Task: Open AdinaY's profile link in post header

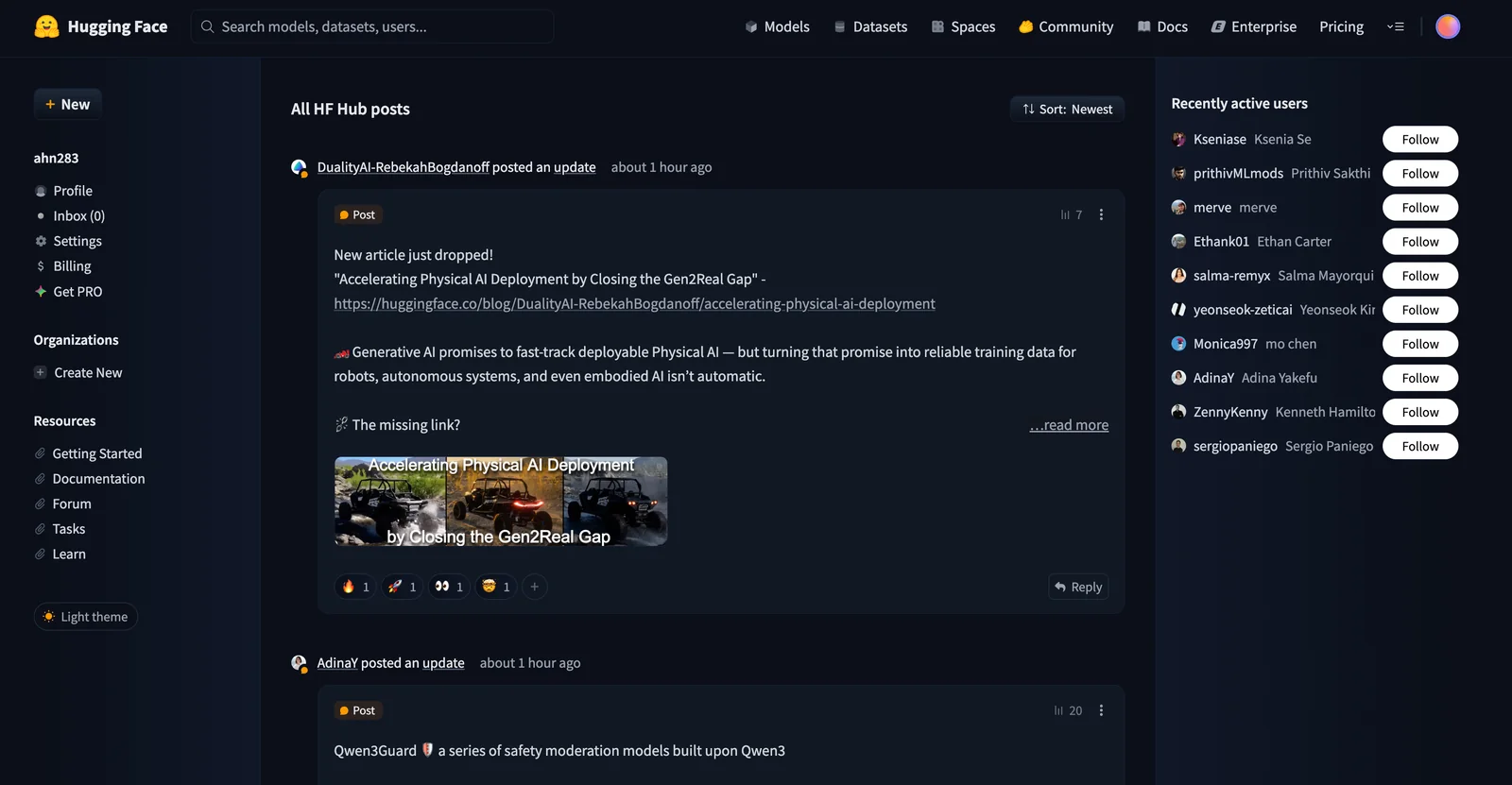Action: tap(337, 663)
